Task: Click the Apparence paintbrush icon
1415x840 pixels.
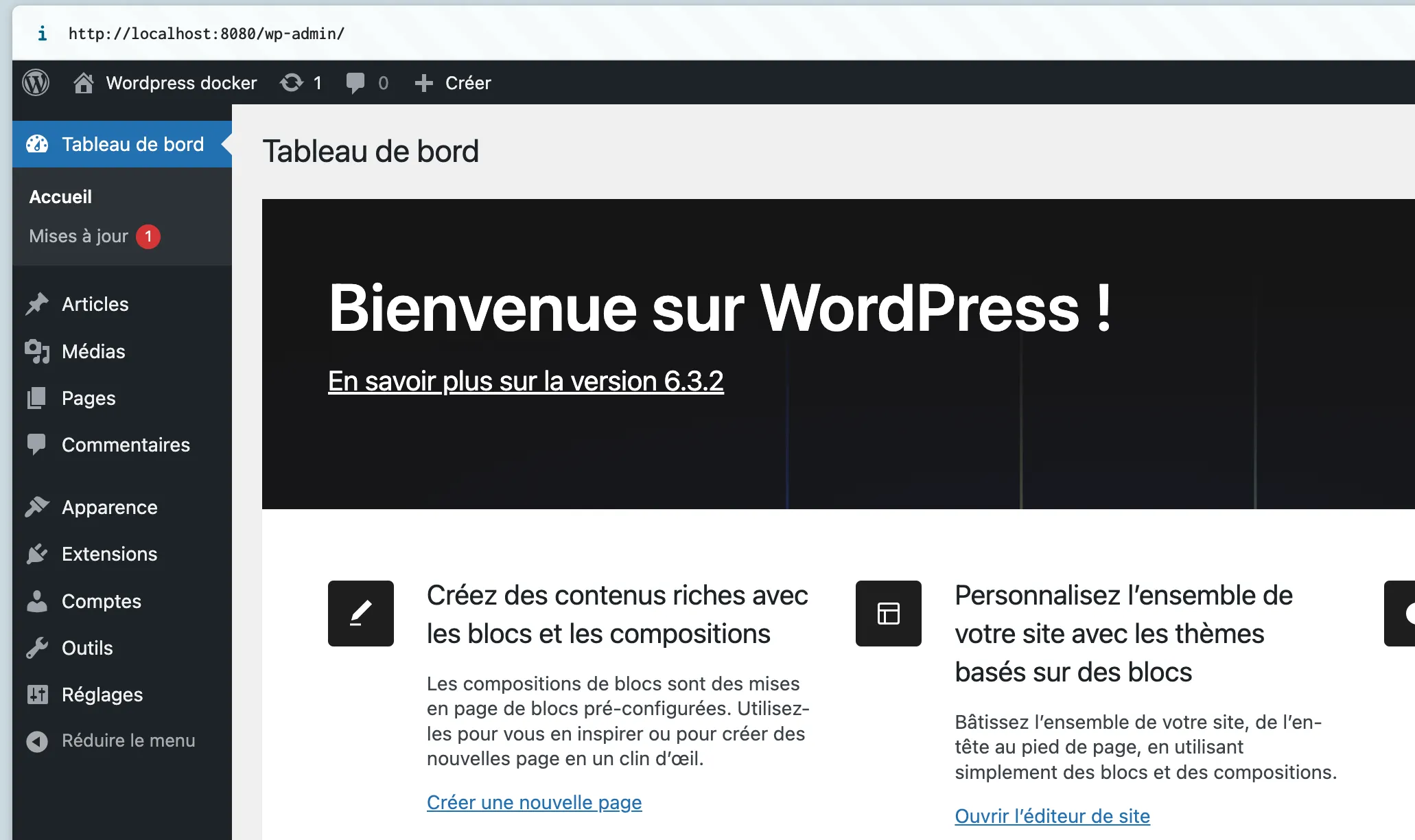Action: [x=36, y=507]
